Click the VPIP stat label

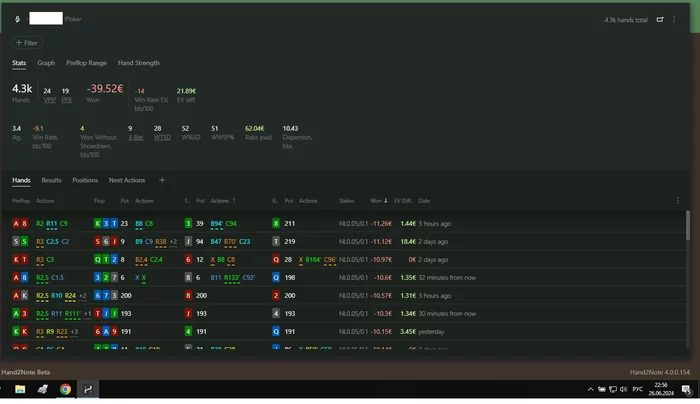point(50,100)
